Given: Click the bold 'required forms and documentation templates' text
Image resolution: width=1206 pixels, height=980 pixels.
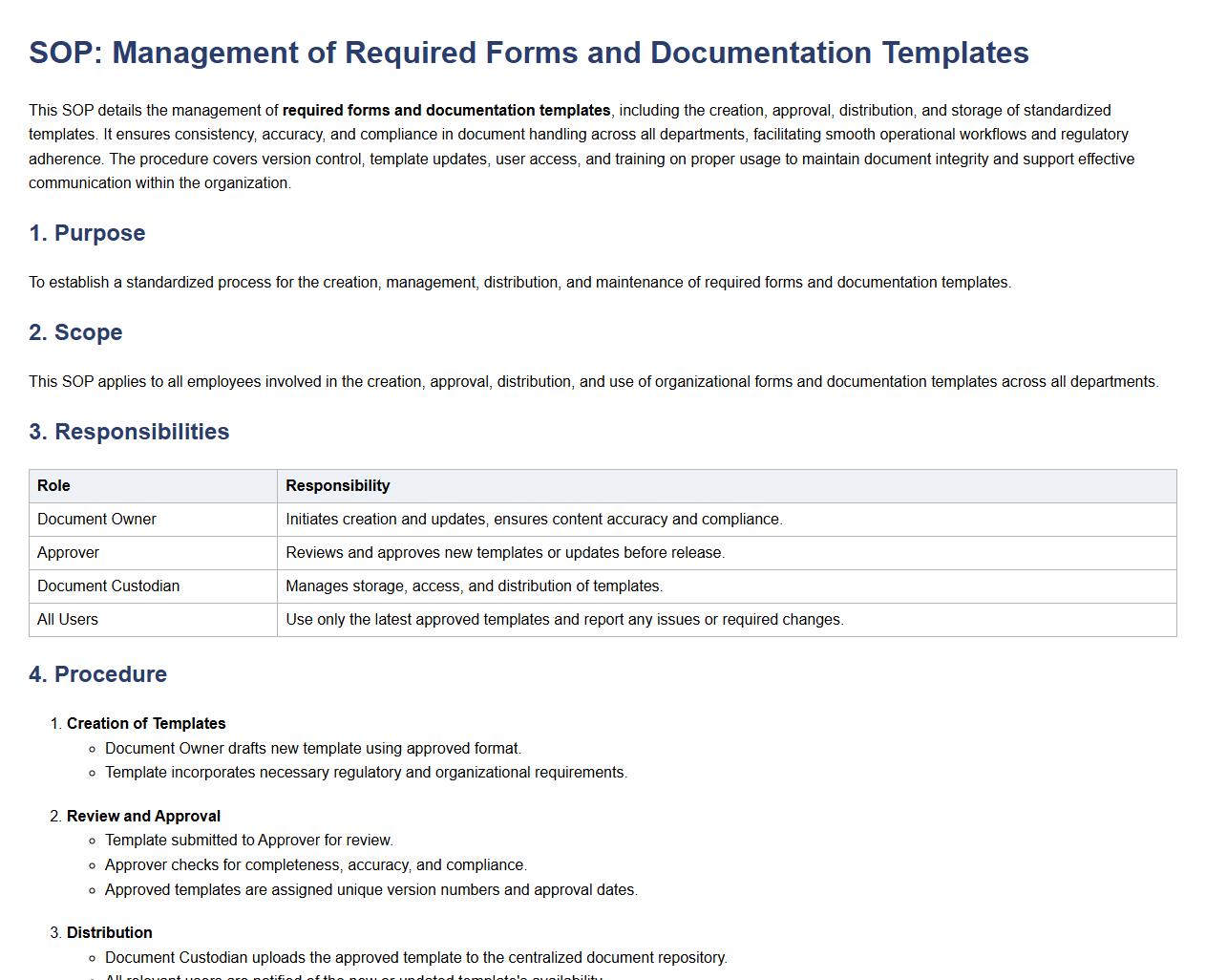Looking at the screenshot, I should click(446, 111).
